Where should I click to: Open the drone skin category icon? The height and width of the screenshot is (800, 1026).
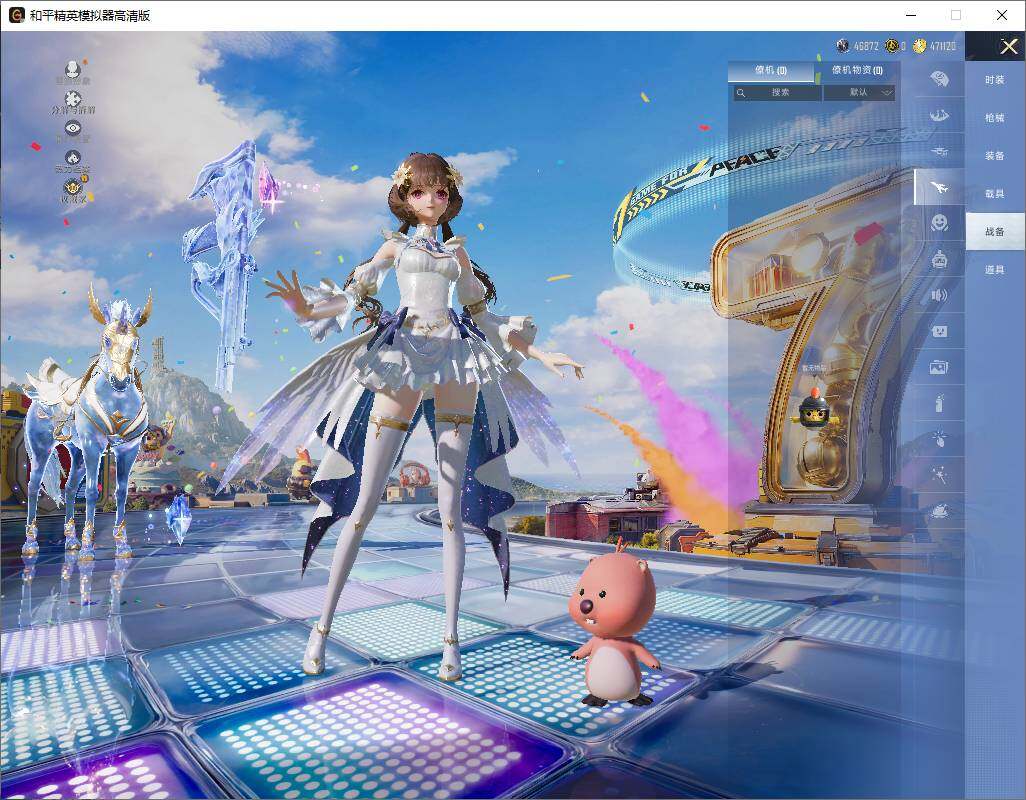[x=940, y=152]
